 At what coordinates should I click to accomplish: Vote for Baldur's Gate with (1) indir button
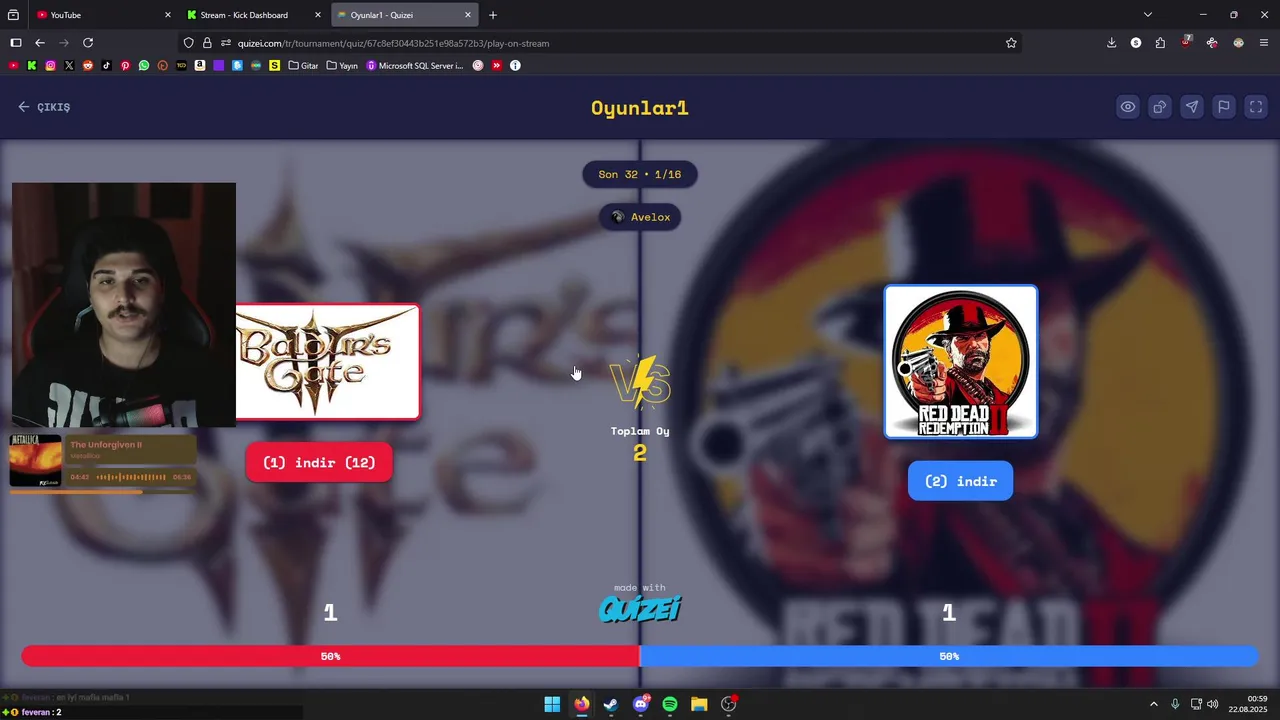[319, 462]
